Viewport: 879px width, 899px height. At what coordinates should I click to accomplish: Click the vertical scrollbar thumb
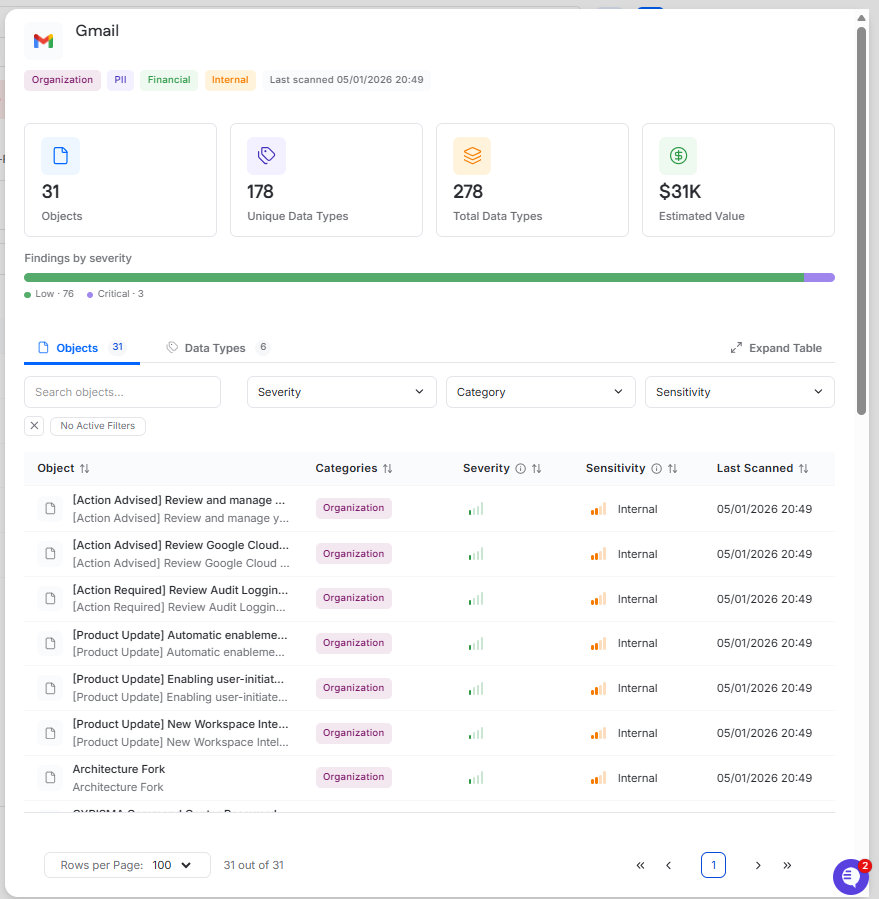(861, 221)
